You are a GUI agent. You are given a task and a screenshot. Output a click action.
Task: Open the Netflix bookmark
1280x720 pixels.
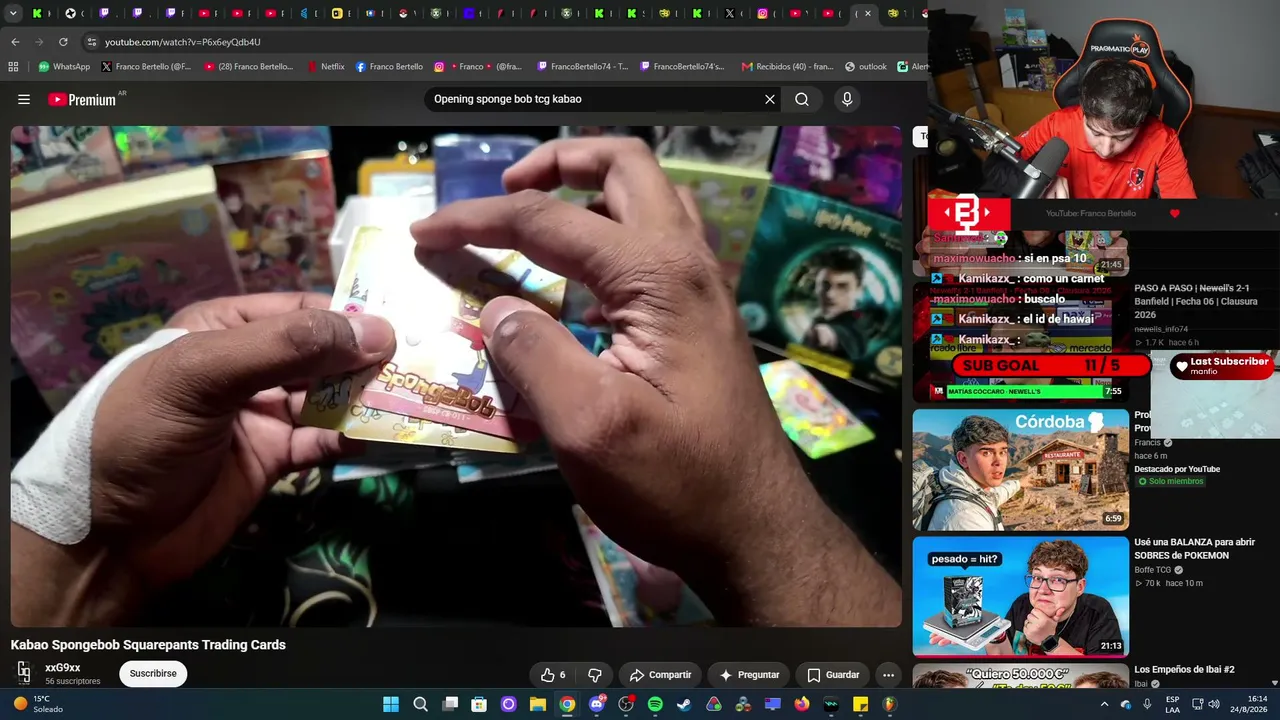point(326,67)
